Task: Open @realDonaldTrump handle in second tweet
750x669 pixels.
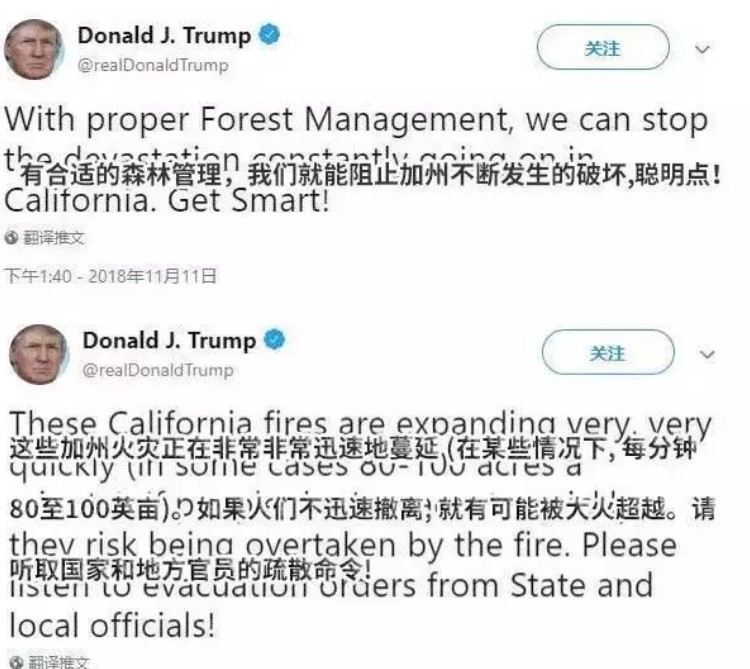Action: point(158,370)
